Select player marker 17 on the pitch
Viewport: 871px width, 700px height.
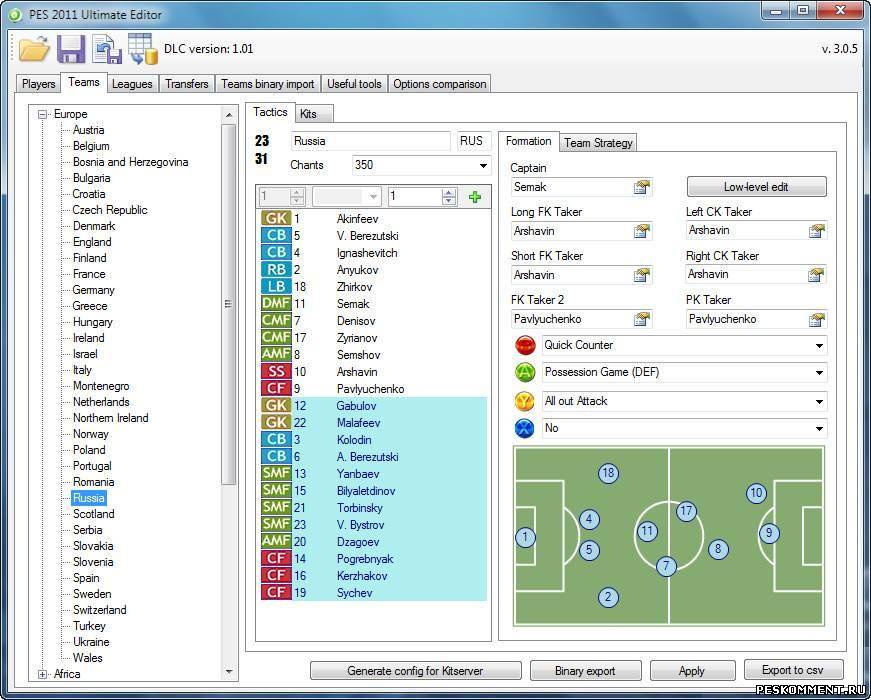pyautogui.click(x=687, y=511)
